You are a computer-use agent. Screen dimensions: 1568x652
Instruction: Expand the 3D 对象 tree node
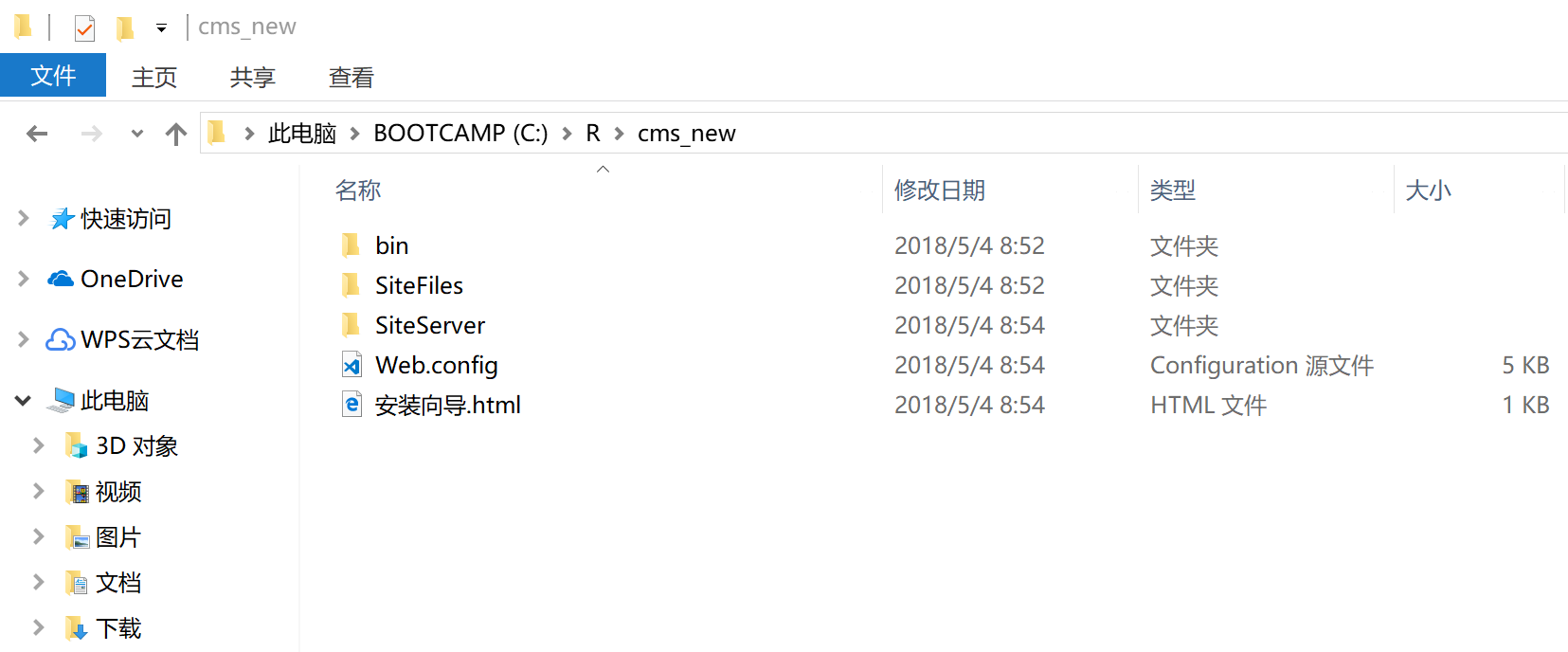click(39, 445)
